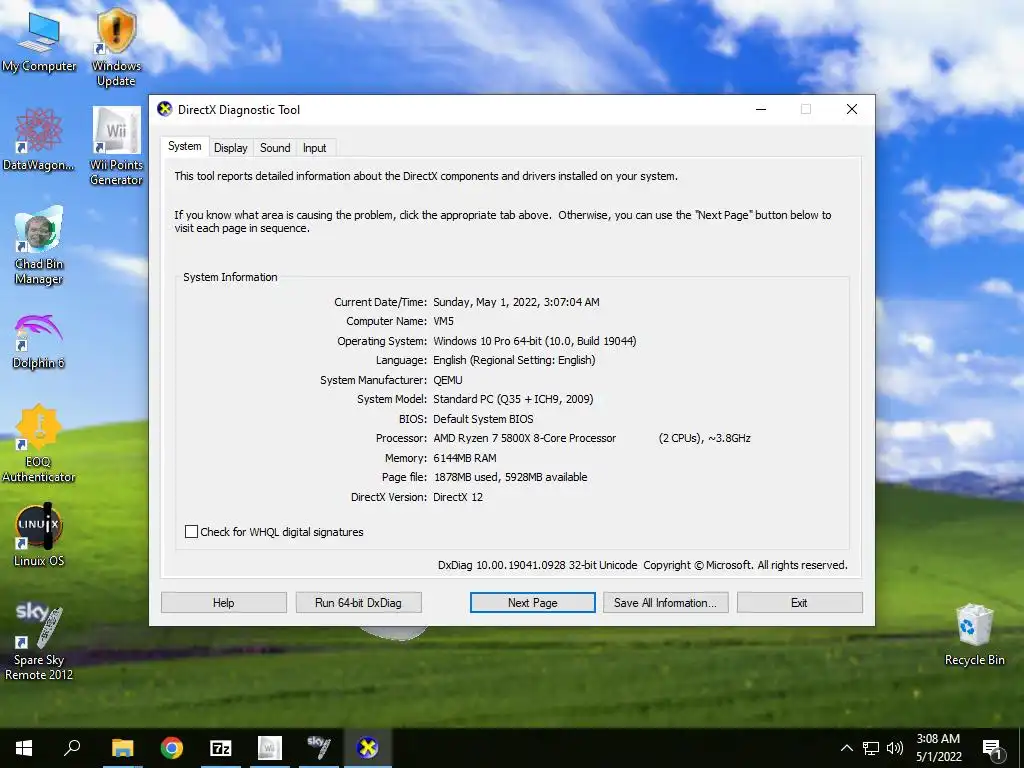Click the memory value 6144MB RAM

[x=464, y=458]
